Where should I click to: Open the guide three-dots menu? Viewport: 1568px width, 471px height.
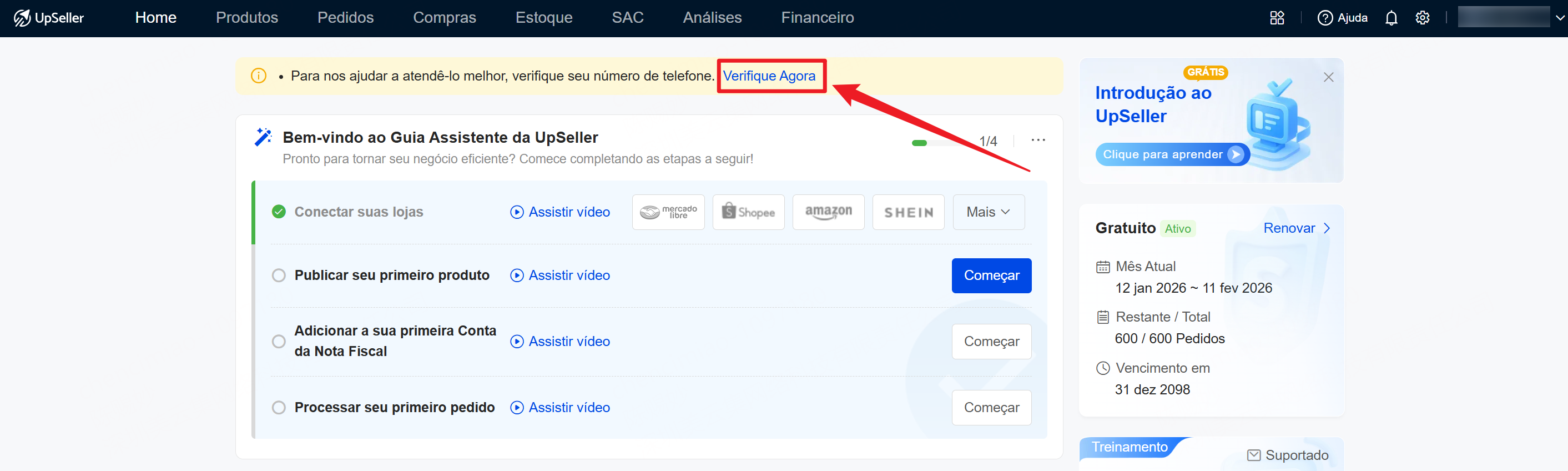[x=1038, y=140]
